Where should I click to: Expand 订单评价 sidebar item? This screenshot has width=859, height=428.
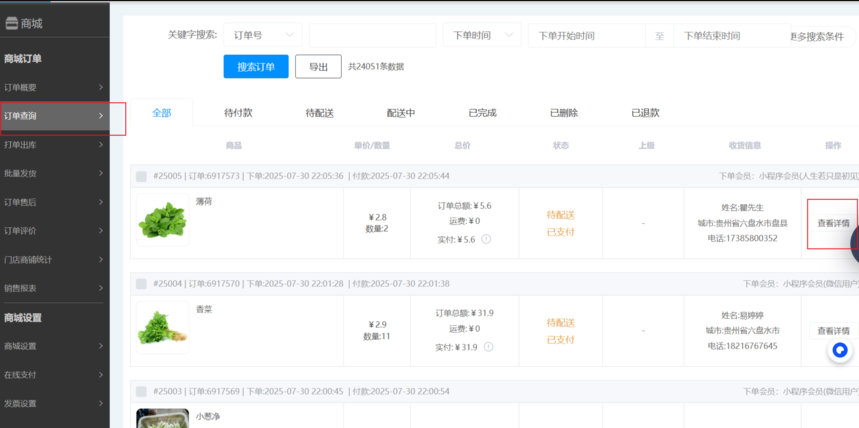click(55, 231)
